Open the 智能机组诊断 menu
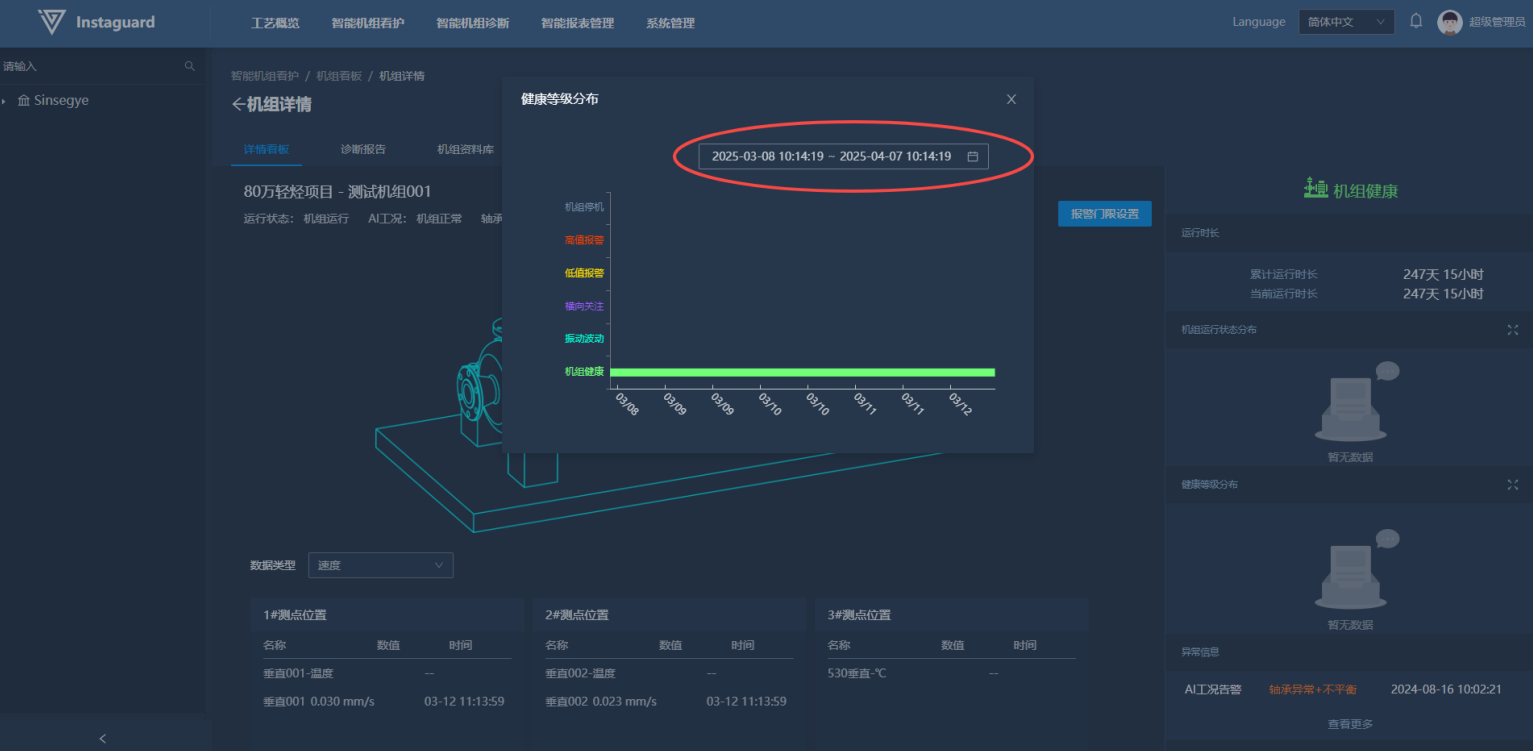The height and width of the screenshot is (751, 1533). click(x=472, y=23)
